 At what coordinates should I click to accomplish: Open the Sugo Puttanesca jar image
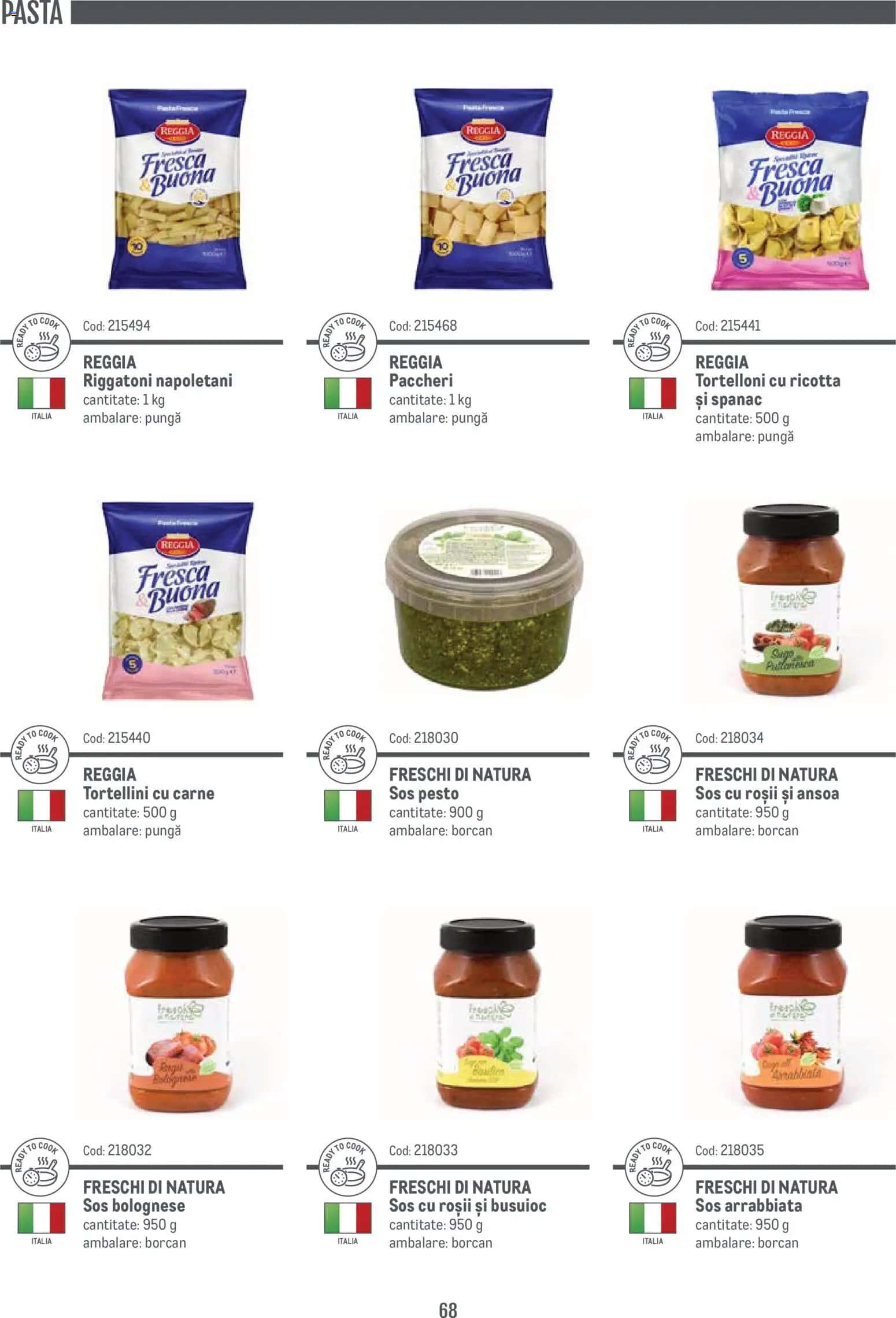790,600
